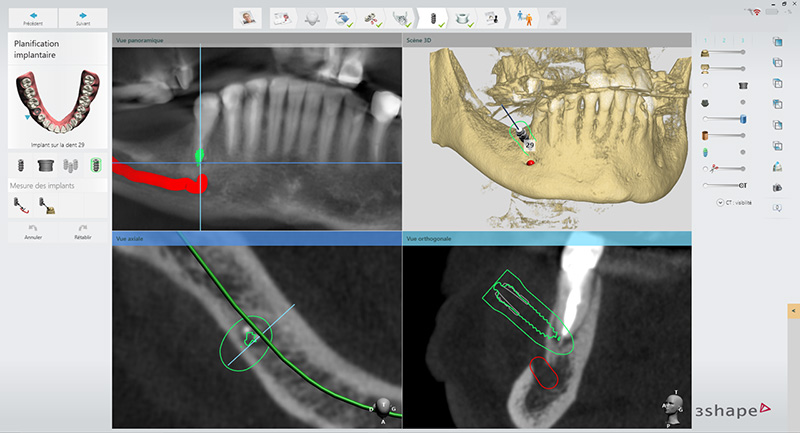
Task: Click Annuler to undo last action
Action: (x=32, y=232)
